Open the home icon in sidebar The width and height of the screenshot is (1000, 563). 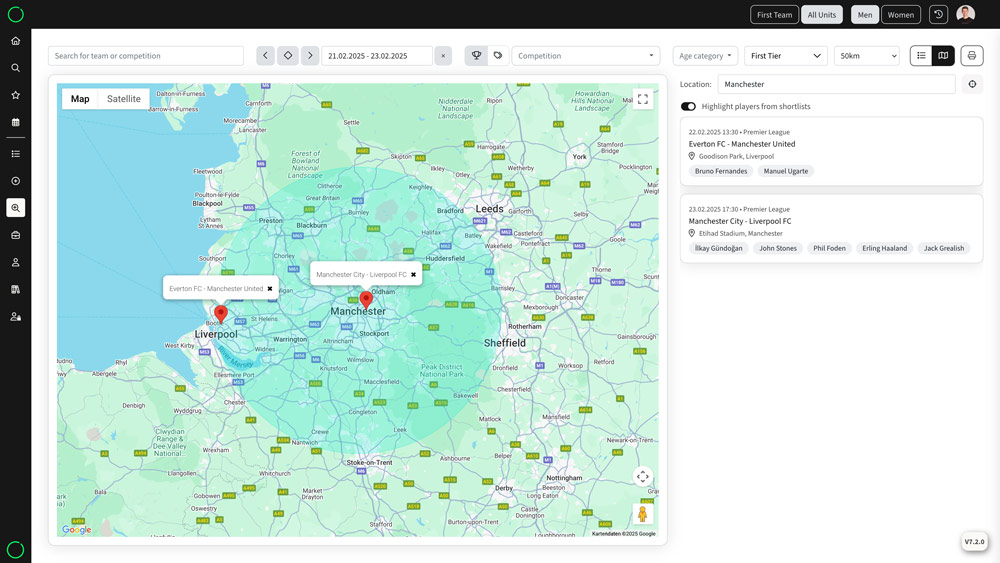(x=15, y=41)
